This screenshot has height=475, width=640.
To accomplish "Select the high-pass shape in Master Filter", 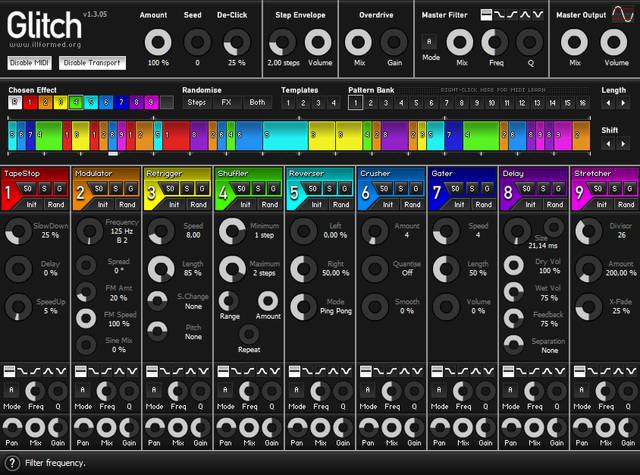I will click(x=513, y=15).
